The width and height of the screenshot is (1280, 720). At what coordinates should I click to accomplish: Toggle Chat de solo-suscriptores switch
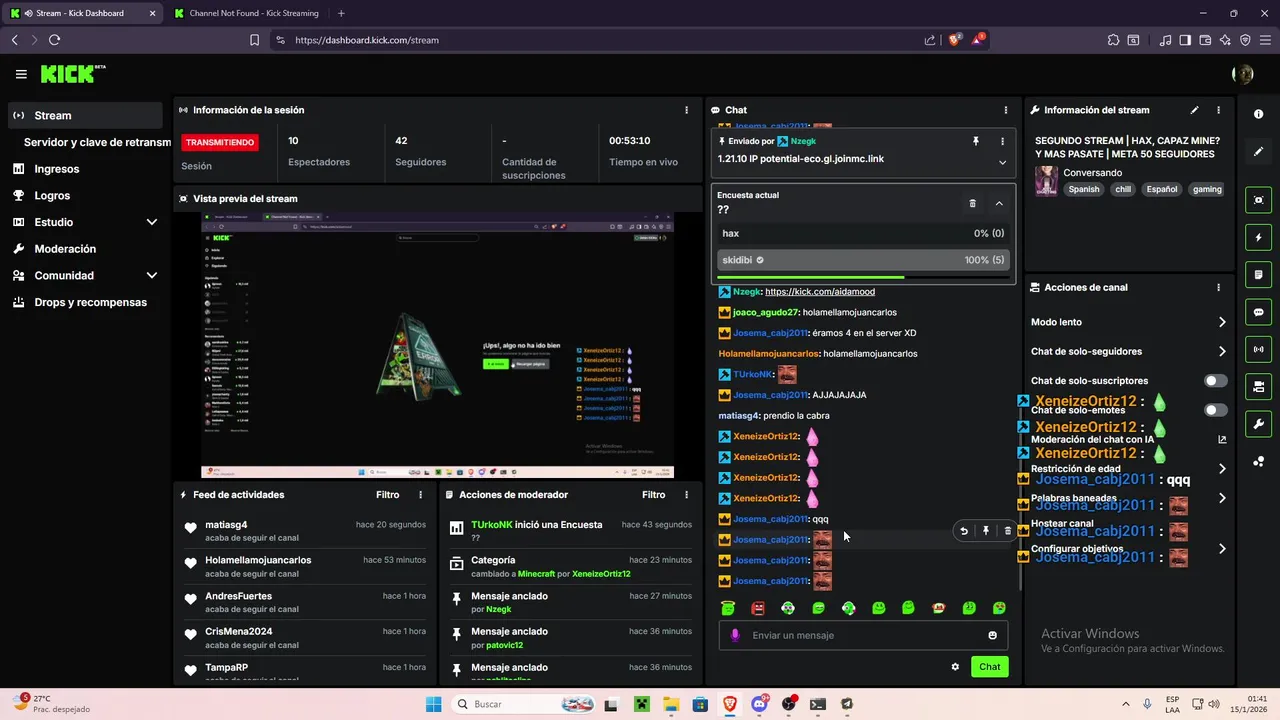click(x=1216, y=381)
